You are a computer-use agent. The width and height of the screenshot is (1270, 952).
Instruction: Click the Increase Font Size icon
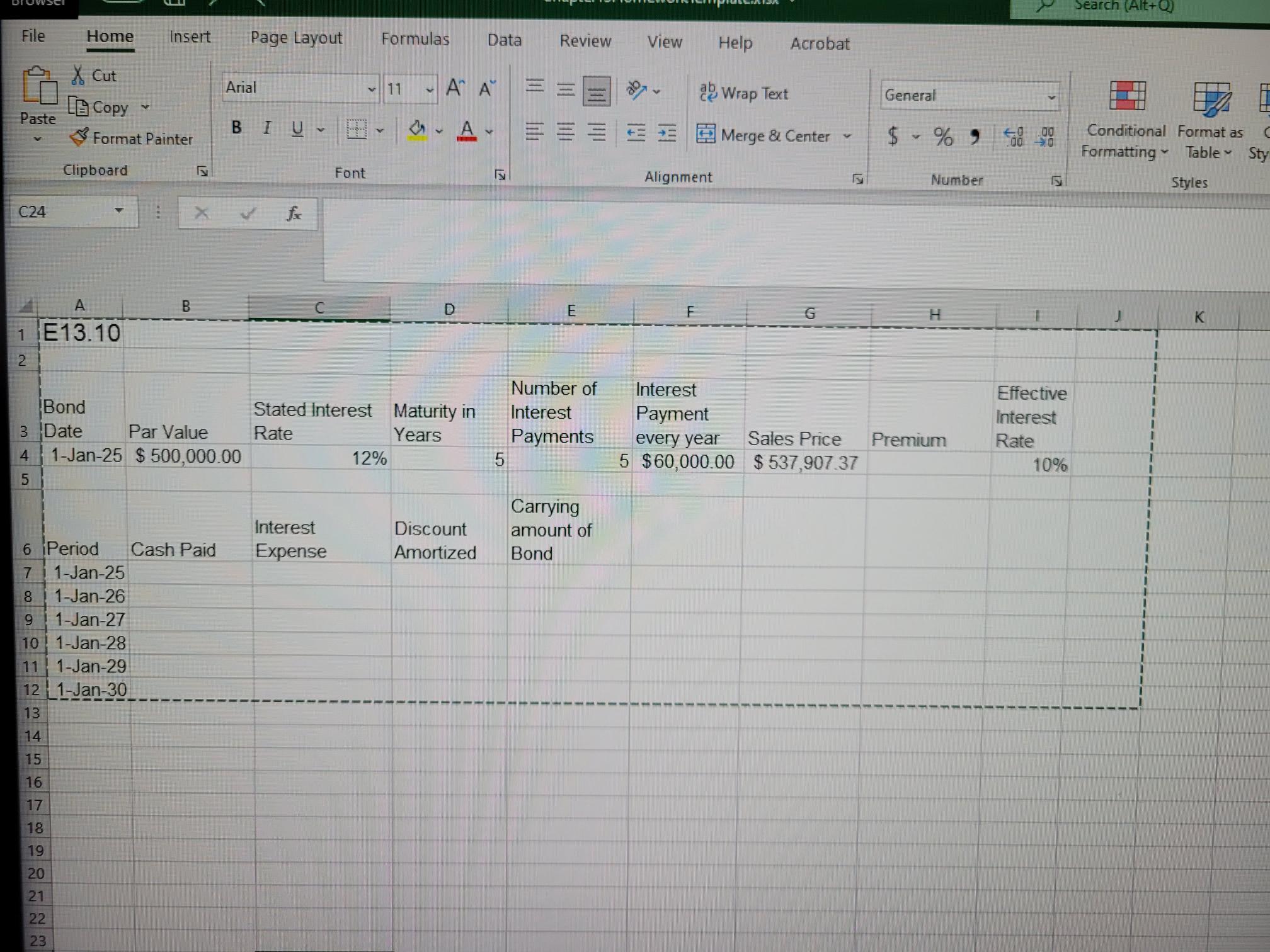click(454, 88)
